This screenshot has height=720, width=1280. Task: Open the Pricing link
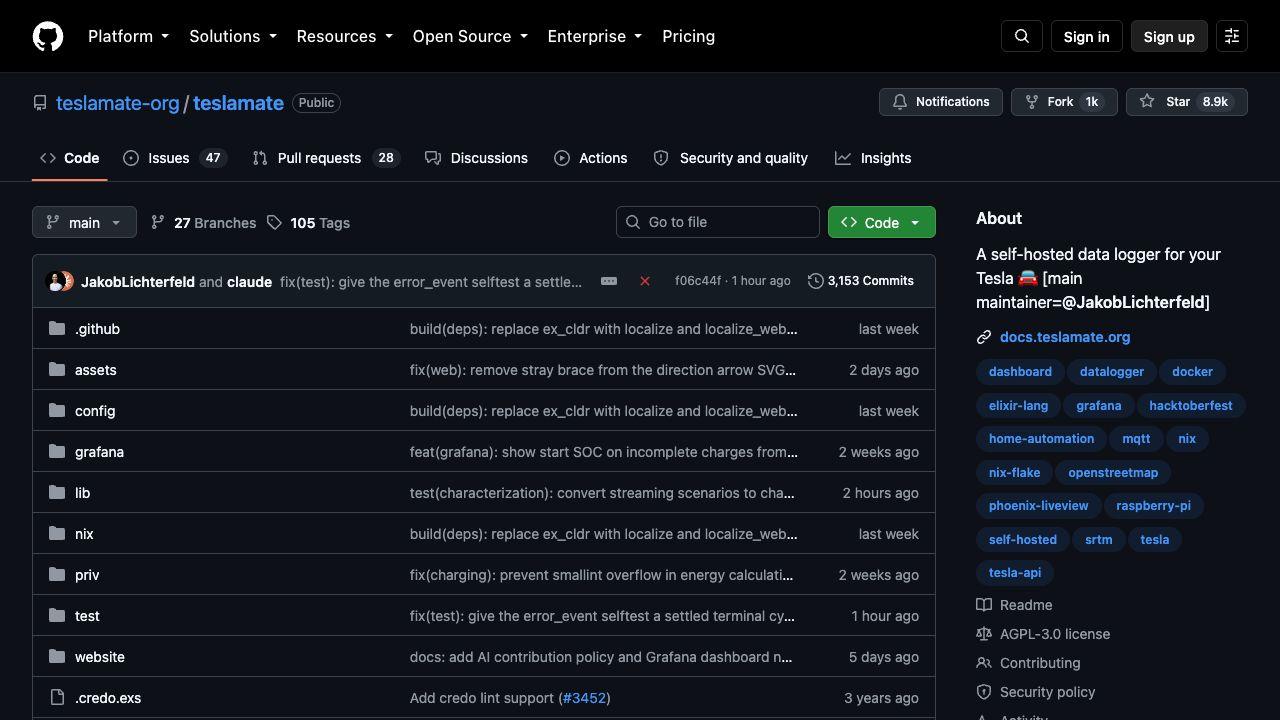coord(688,36)
